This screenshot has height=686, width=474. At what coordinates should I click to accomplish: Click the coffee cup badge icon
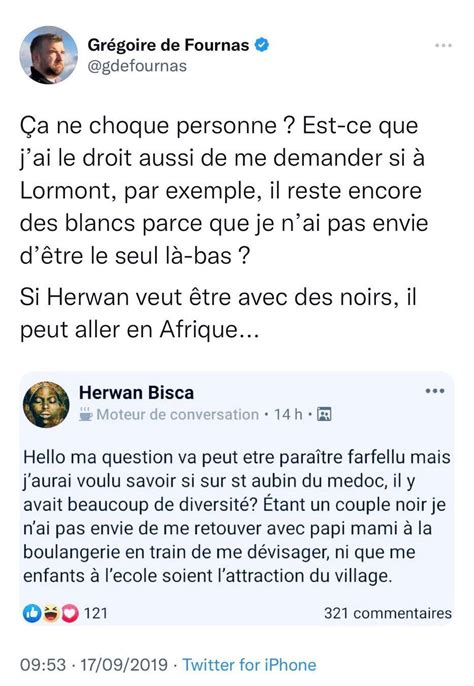pyautogui.click(x=86, y=414)
